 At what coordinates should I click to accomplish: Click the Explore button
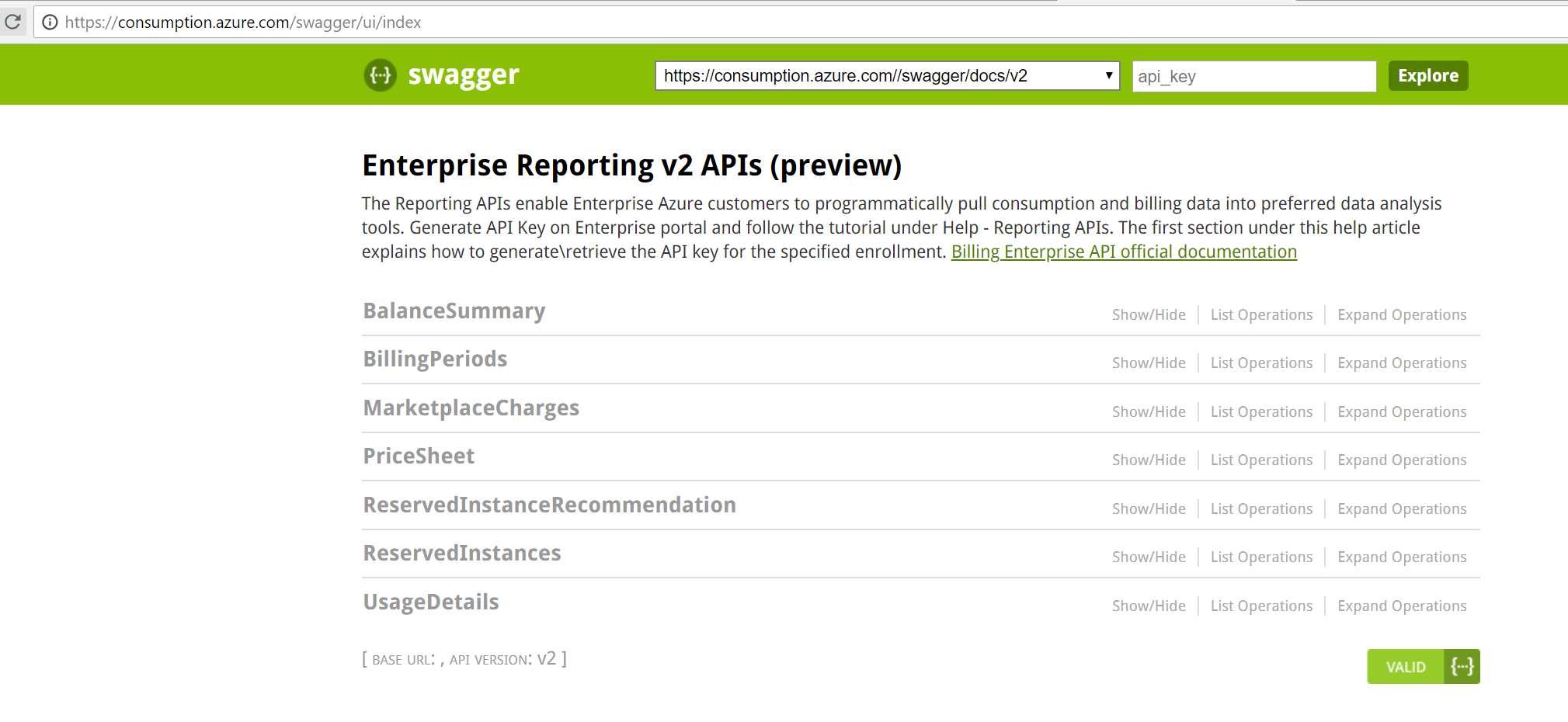pos(1428,76)
